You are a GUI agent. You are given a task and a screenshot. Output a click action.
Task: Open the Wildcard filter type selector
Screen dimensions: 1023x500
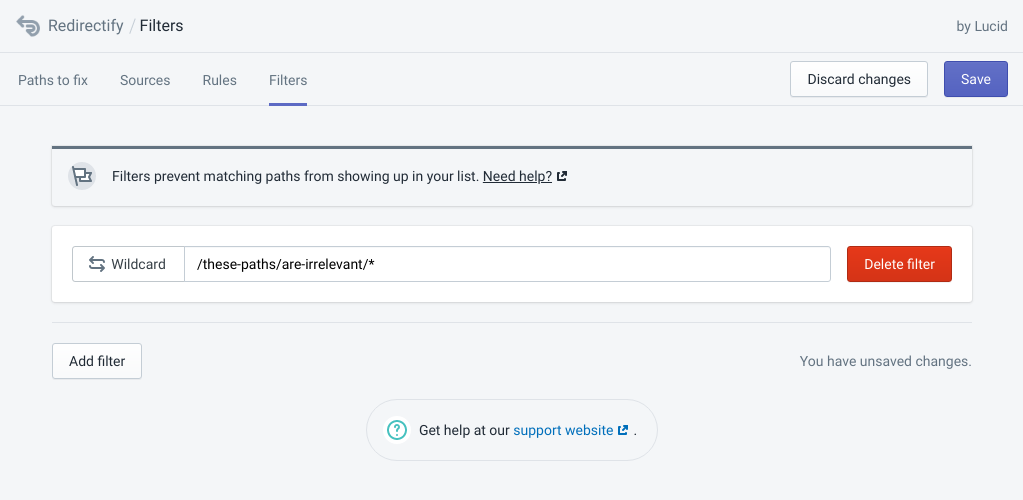129,264
